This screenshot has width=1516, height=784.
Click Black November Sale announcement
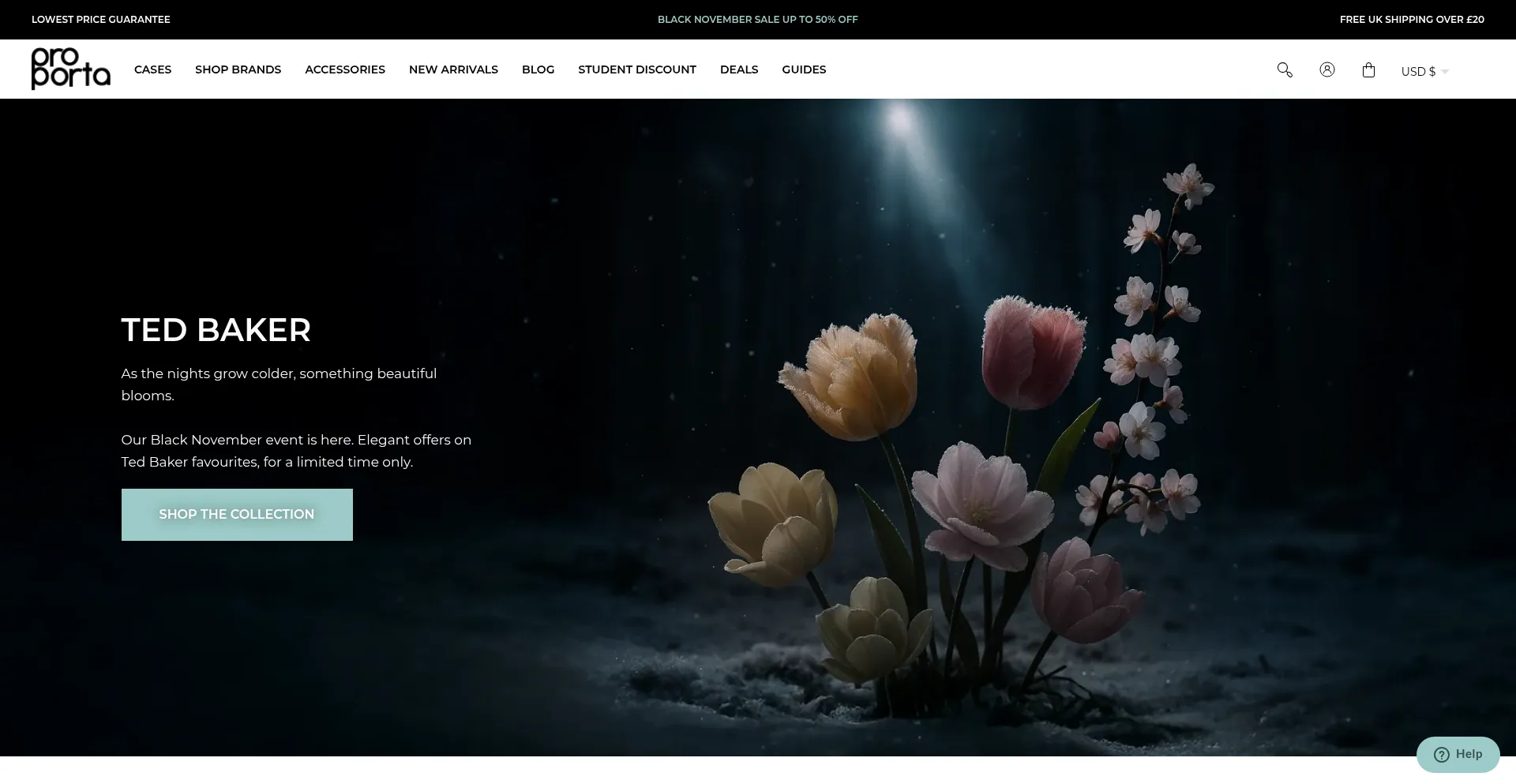pyautogui.click(x=757, y=20)
